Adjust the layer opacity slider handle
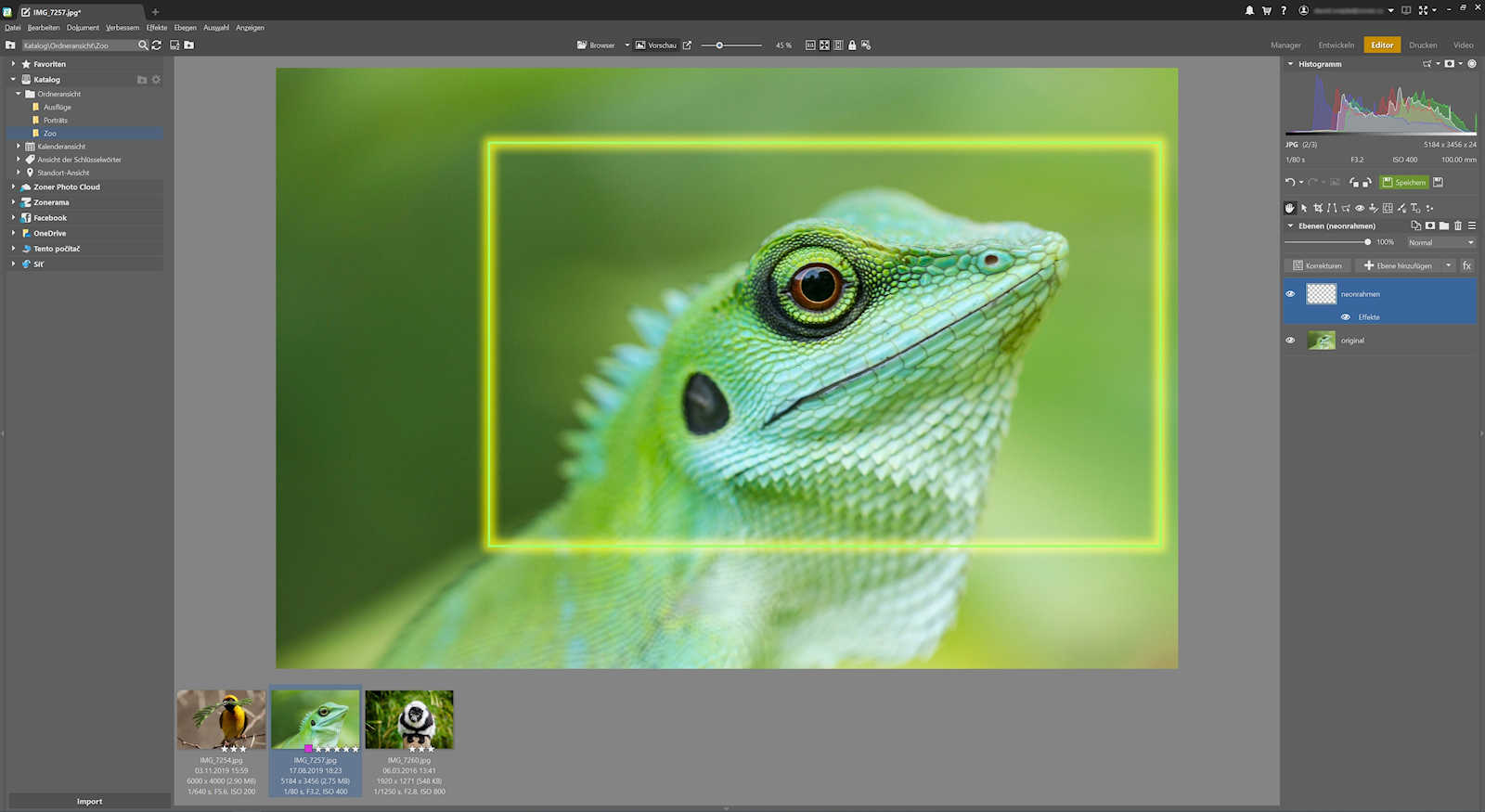 [1367, 242]
